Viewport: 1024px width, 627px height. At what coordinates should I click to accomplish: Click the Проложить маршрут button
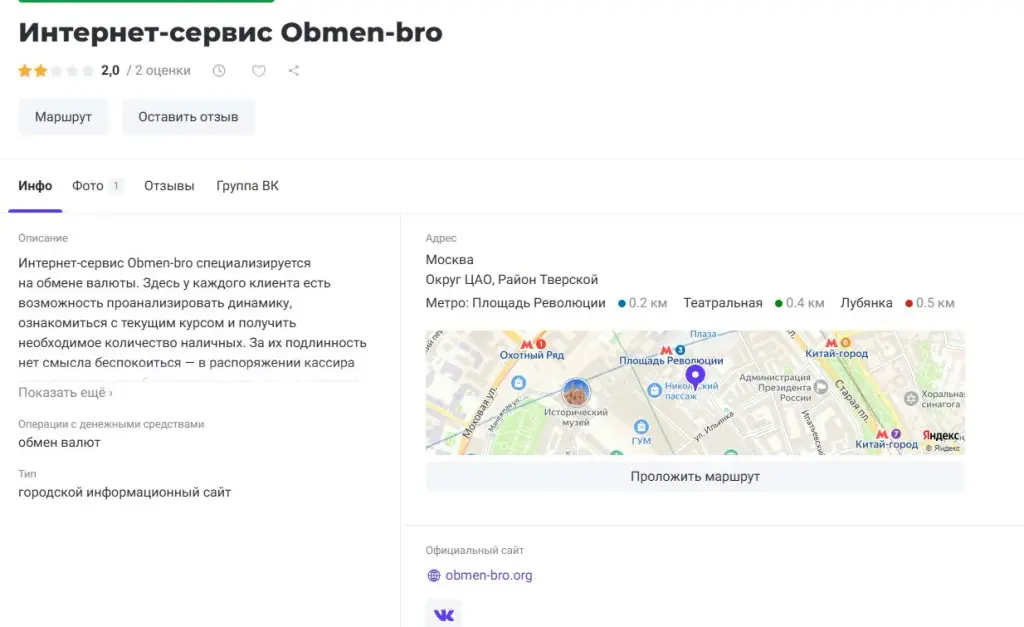tap(695, 477)
